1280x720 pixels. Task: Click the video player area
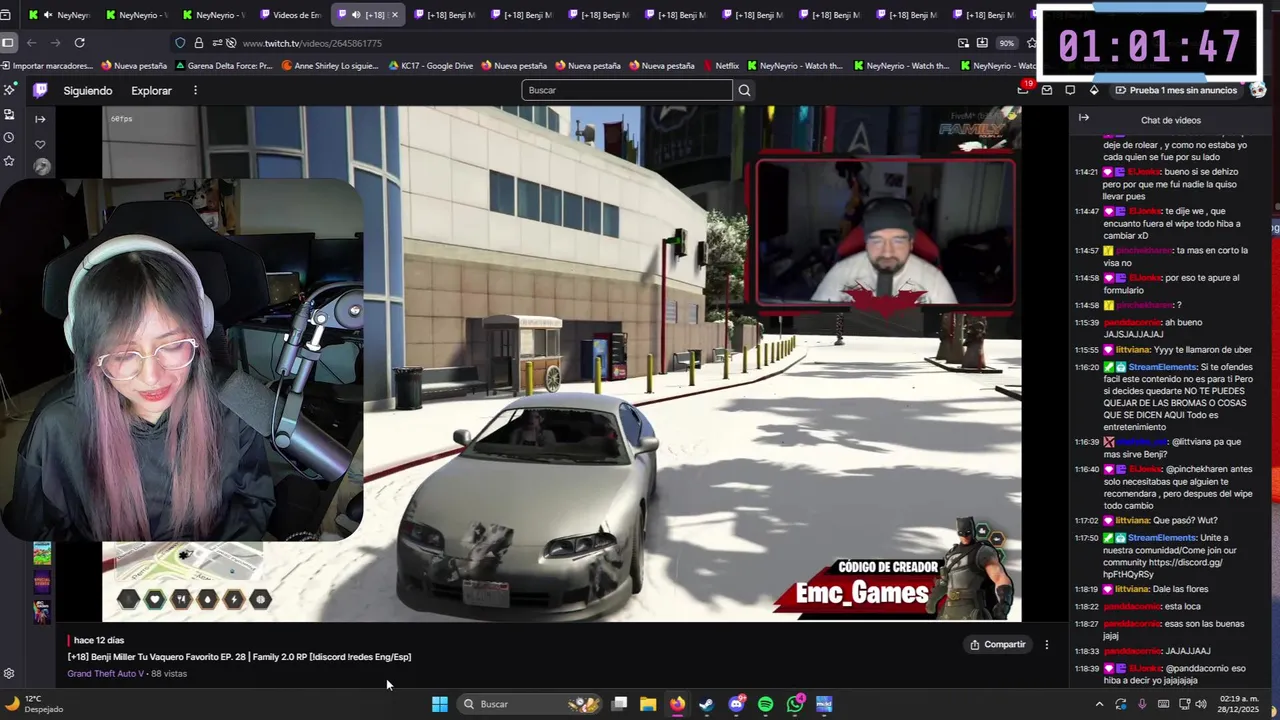(x=561, y=364)
